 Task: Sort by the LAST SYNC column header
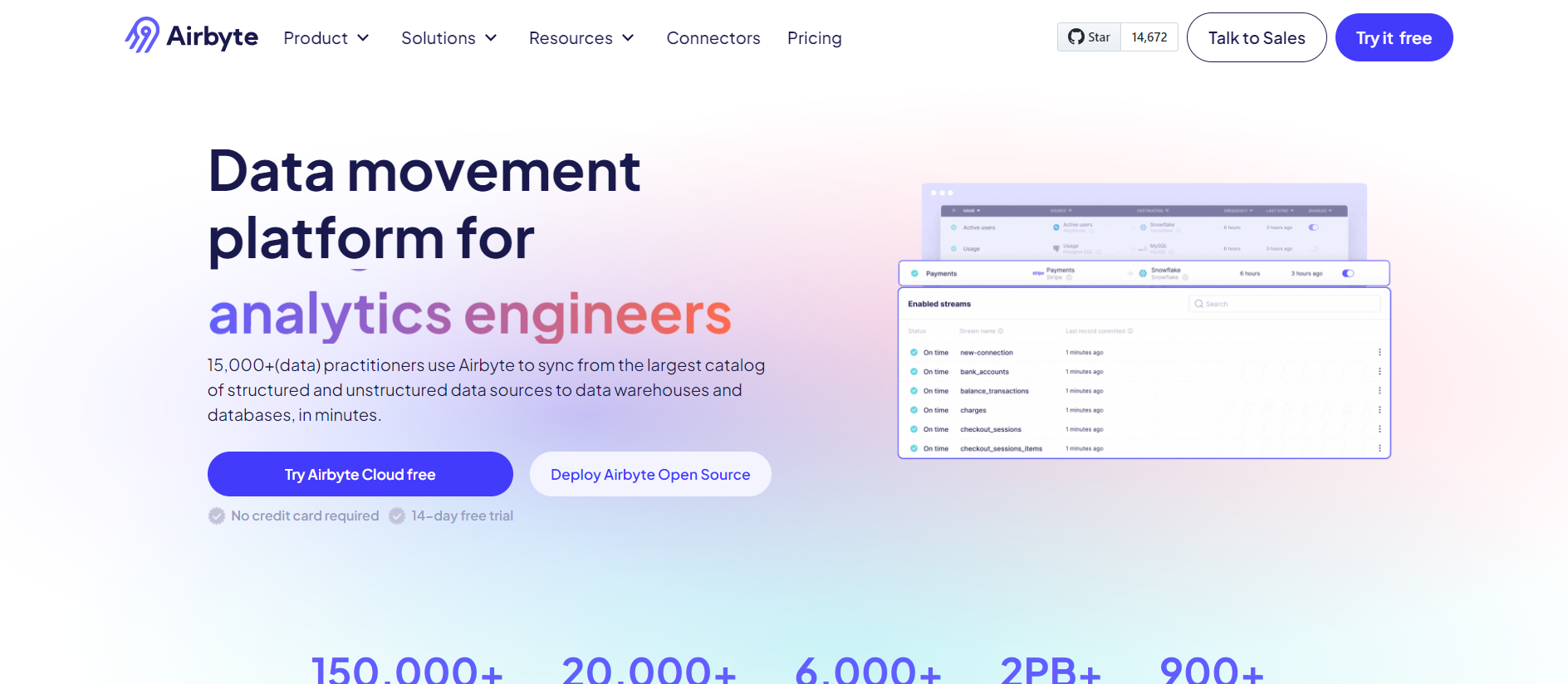(1280, 211)
